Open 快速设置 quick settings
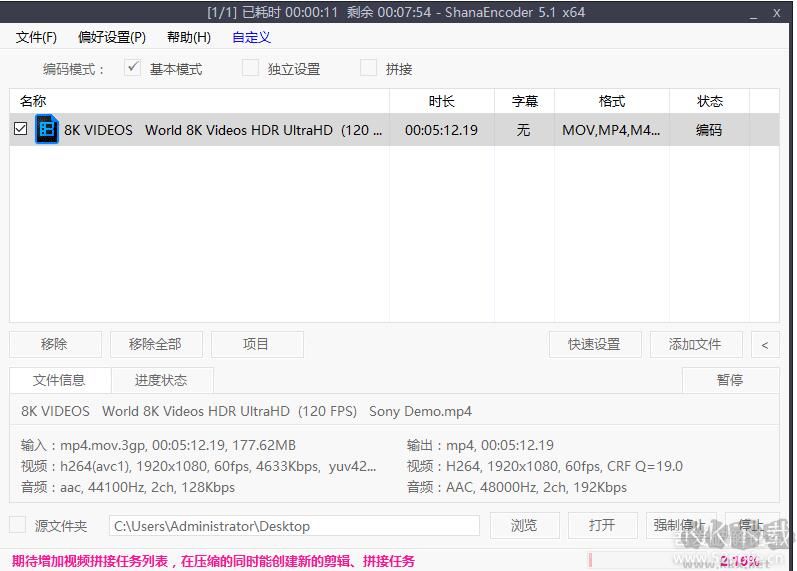The image size is (797, 571). coord(594,344)
